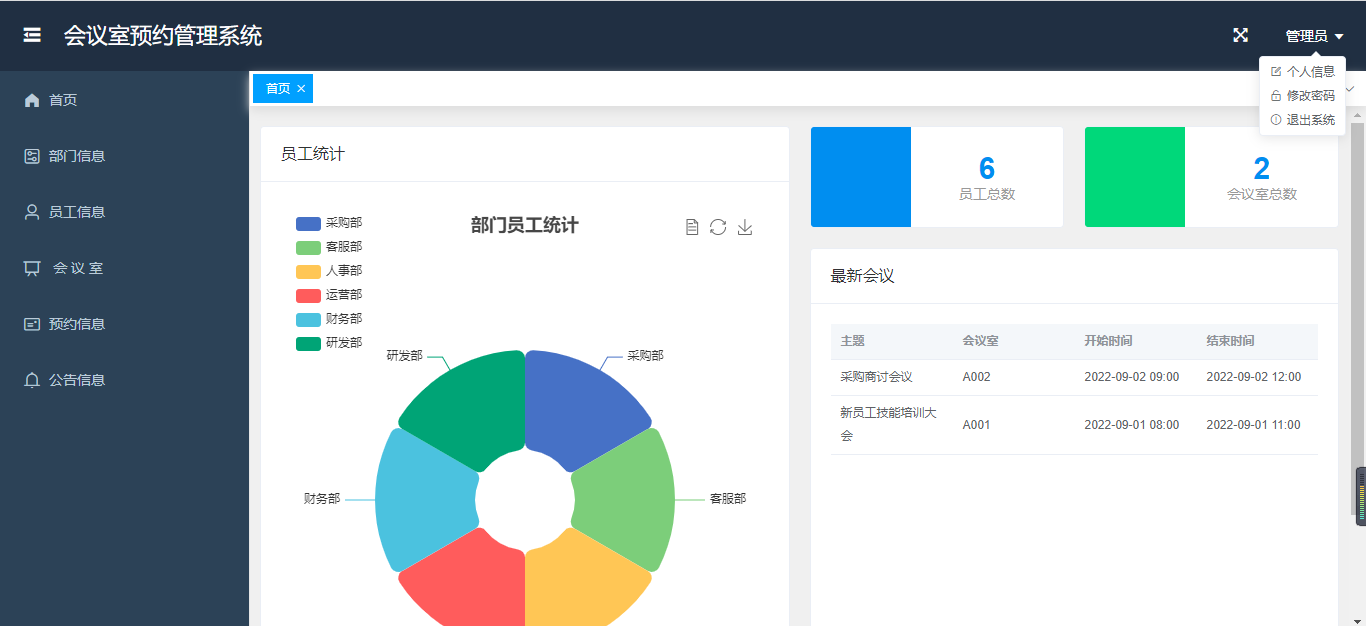Image resolution: width=1366 pixels, height=626 pixels.
Task: Navigate to 会议室 in sidebar
Action: (77, 268)
